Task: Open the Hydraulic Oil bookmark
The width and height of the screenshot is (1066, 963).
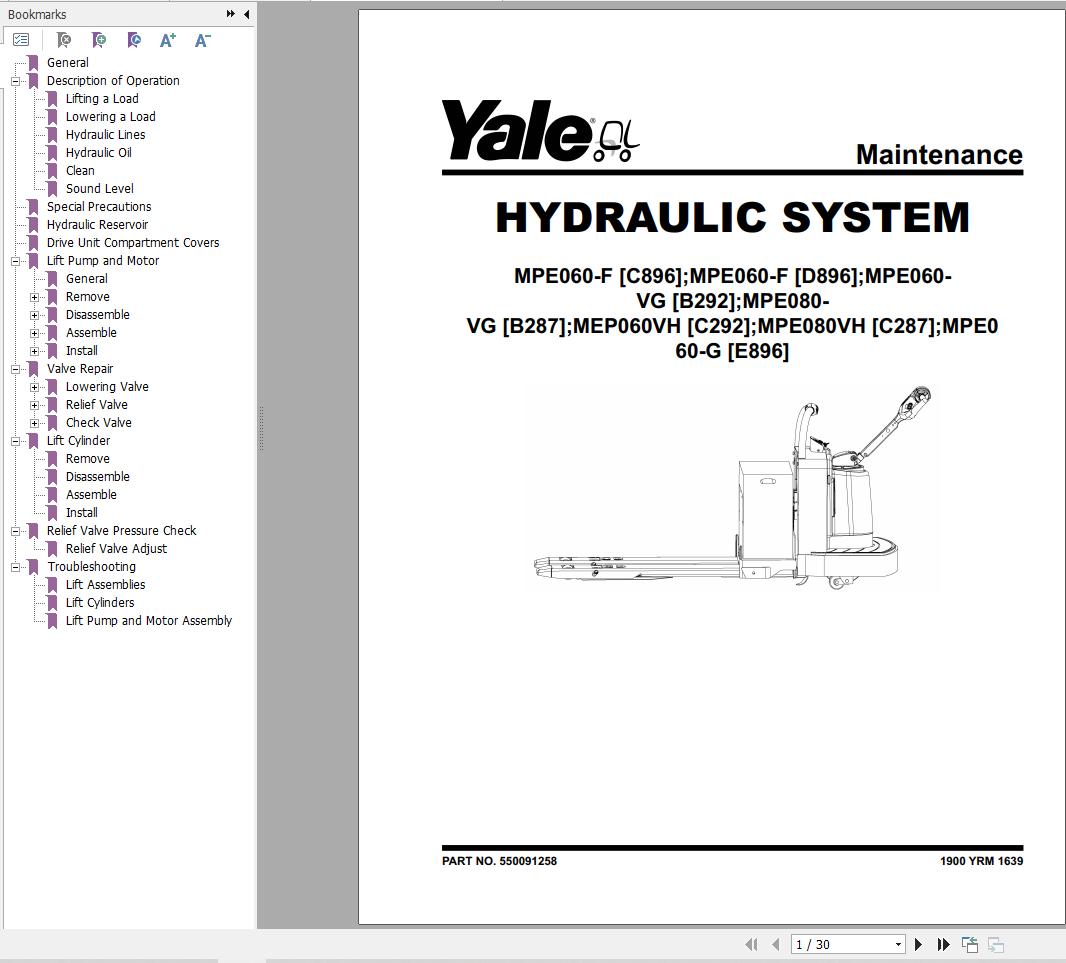Action: (x=99, y=153)
